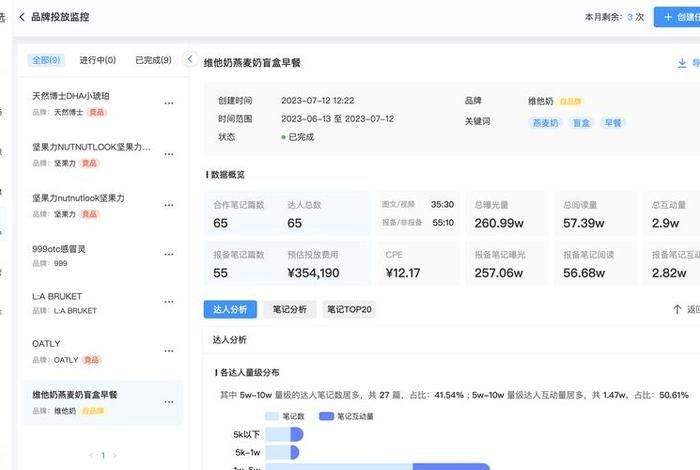Click the 达人总数 65 value
700x470 pixels.
(x=295, y=223)
